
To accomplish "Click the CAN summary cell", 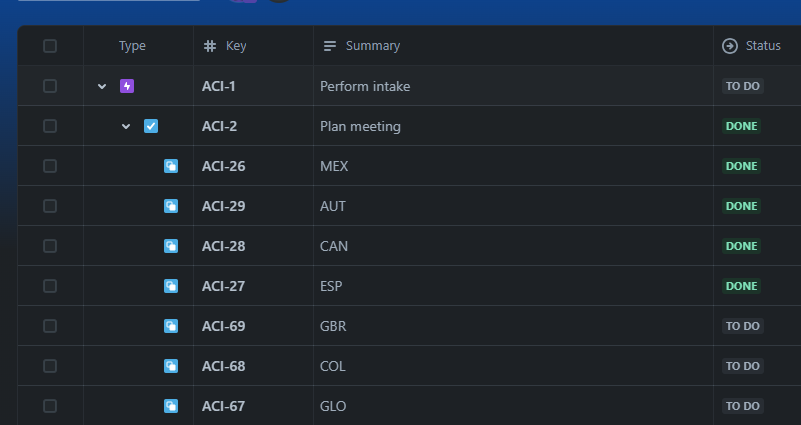I will [513, 246].
